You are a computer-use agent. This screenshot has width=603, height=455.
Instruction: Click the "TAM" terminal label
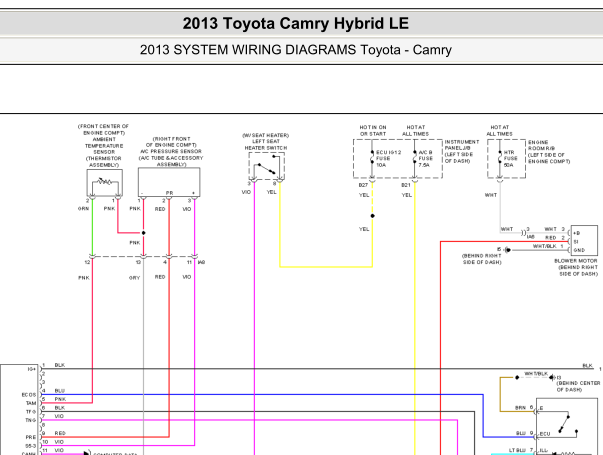click(31, 403)
